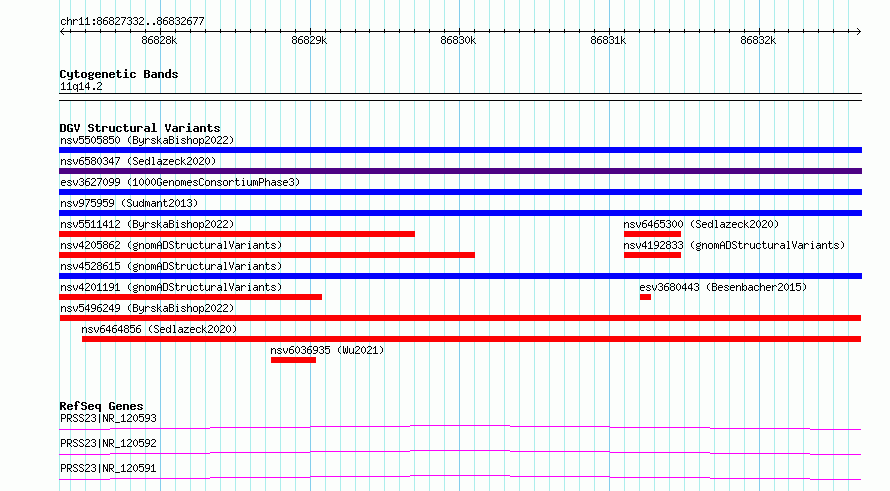The image size is (890, 491).
Task: Click nsv6464856 (Sedlazeck2020) label
Action: (x=159, y=329)
